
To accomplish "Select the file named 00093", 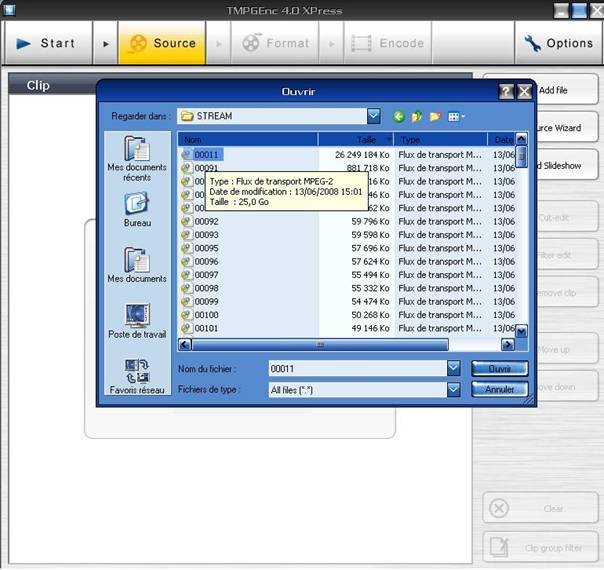I will pos(206,235).
